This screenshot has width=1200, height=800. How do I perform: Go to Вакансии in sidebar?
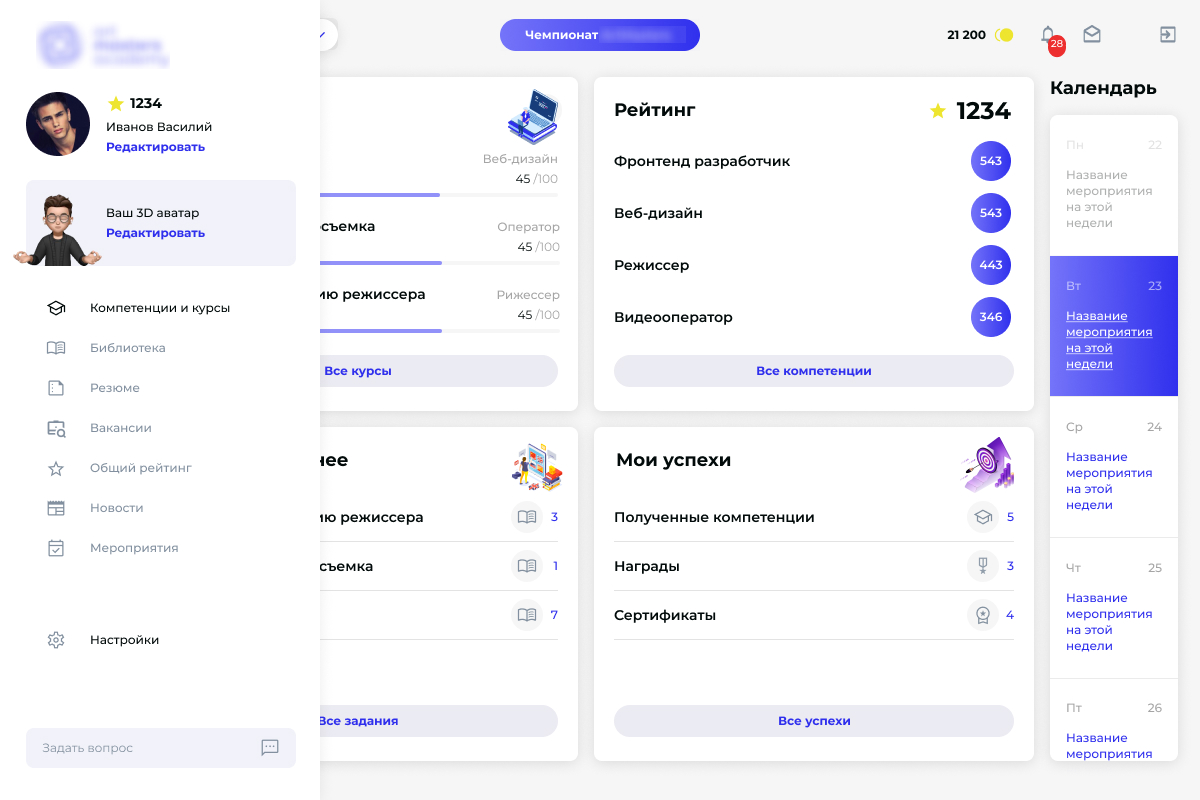(x=120, y=428)
